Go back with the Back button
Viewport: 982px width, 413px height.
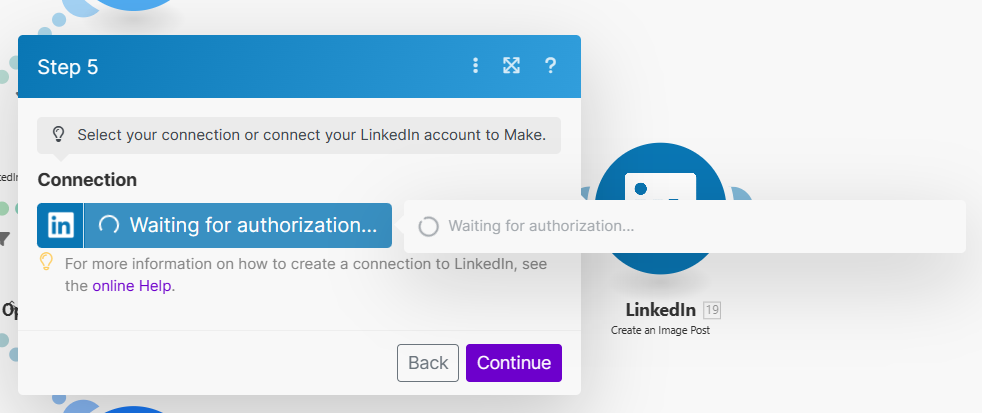(x=428, y=363)
